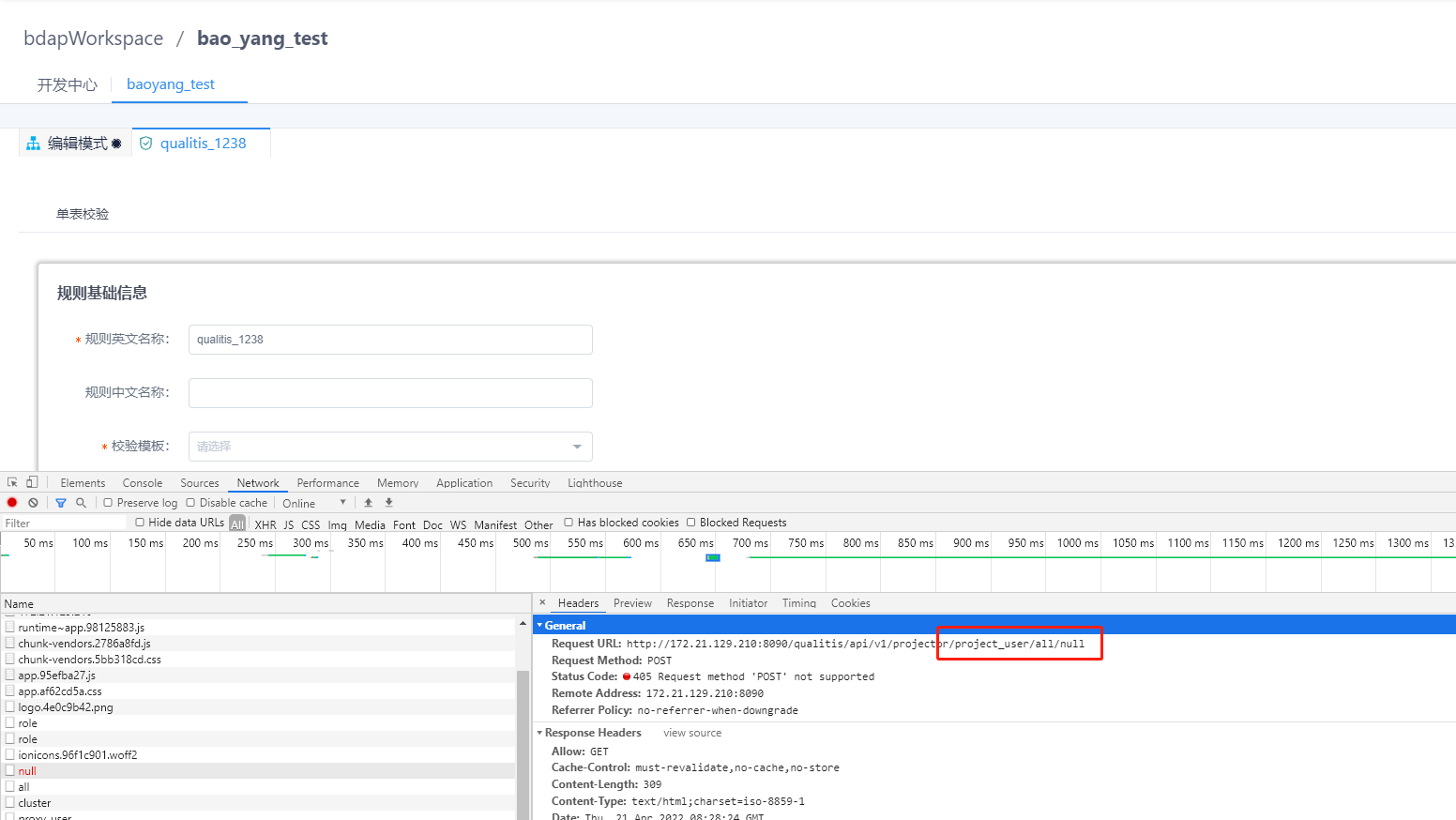Enable the Disable cache checkbox
This screenshot has width=1456, height=820.
190,503
